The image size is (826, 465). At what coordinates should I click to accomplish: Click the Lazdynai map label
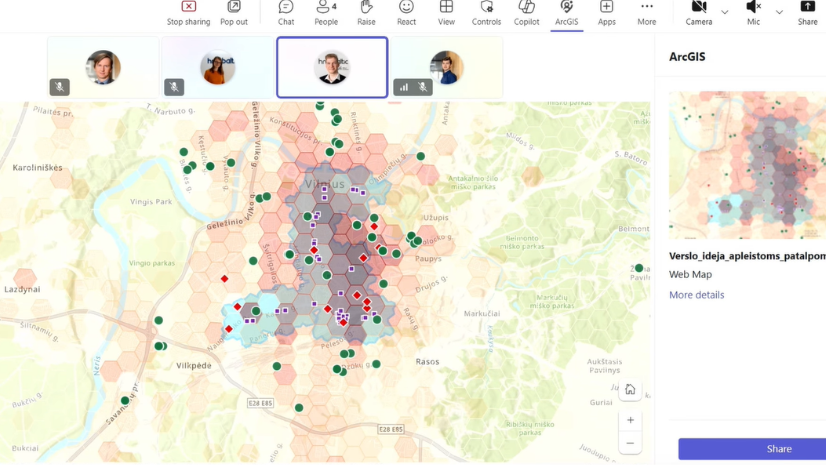pos(22,289)
